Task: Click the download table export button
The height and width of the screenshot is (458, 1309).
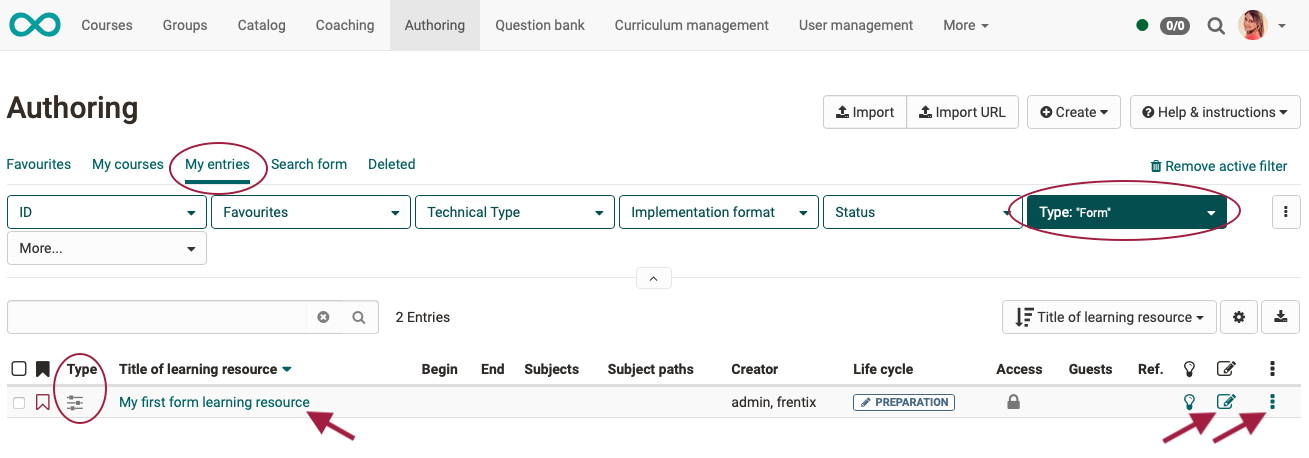Action: (x=1281, y=317)
